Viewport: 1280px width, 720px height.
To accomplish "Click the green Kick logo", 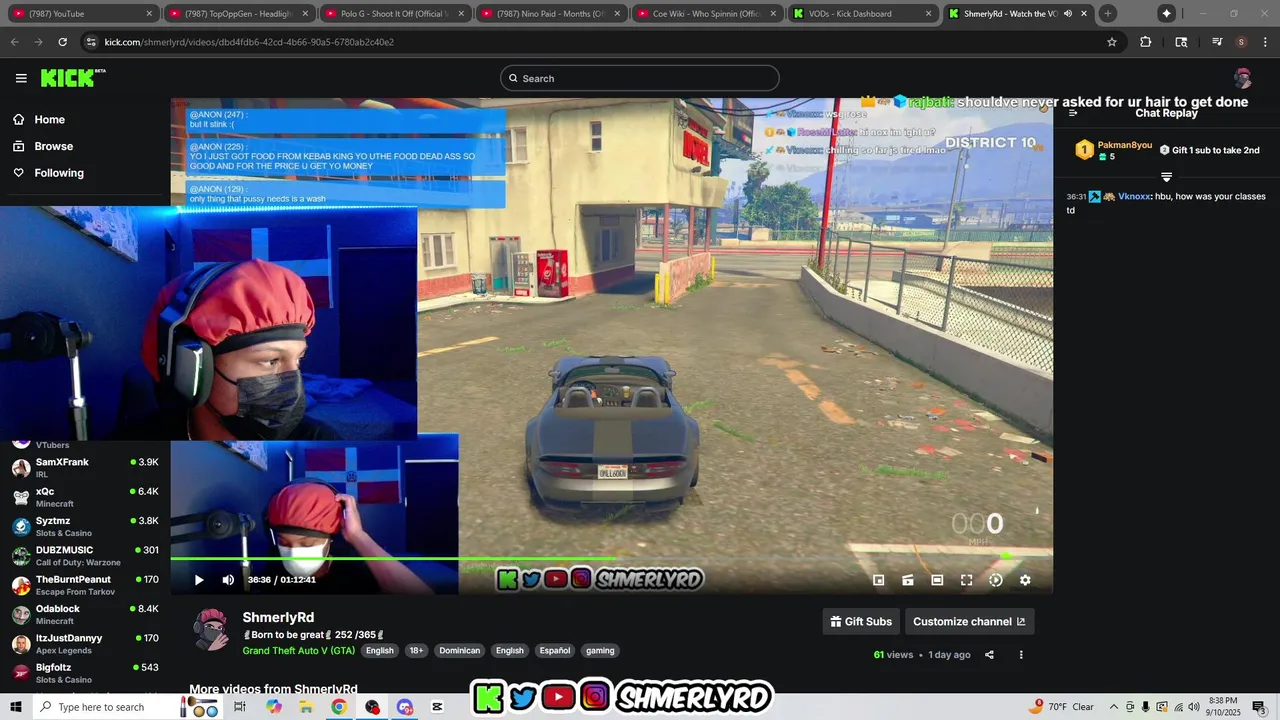I will click(73, 78).
